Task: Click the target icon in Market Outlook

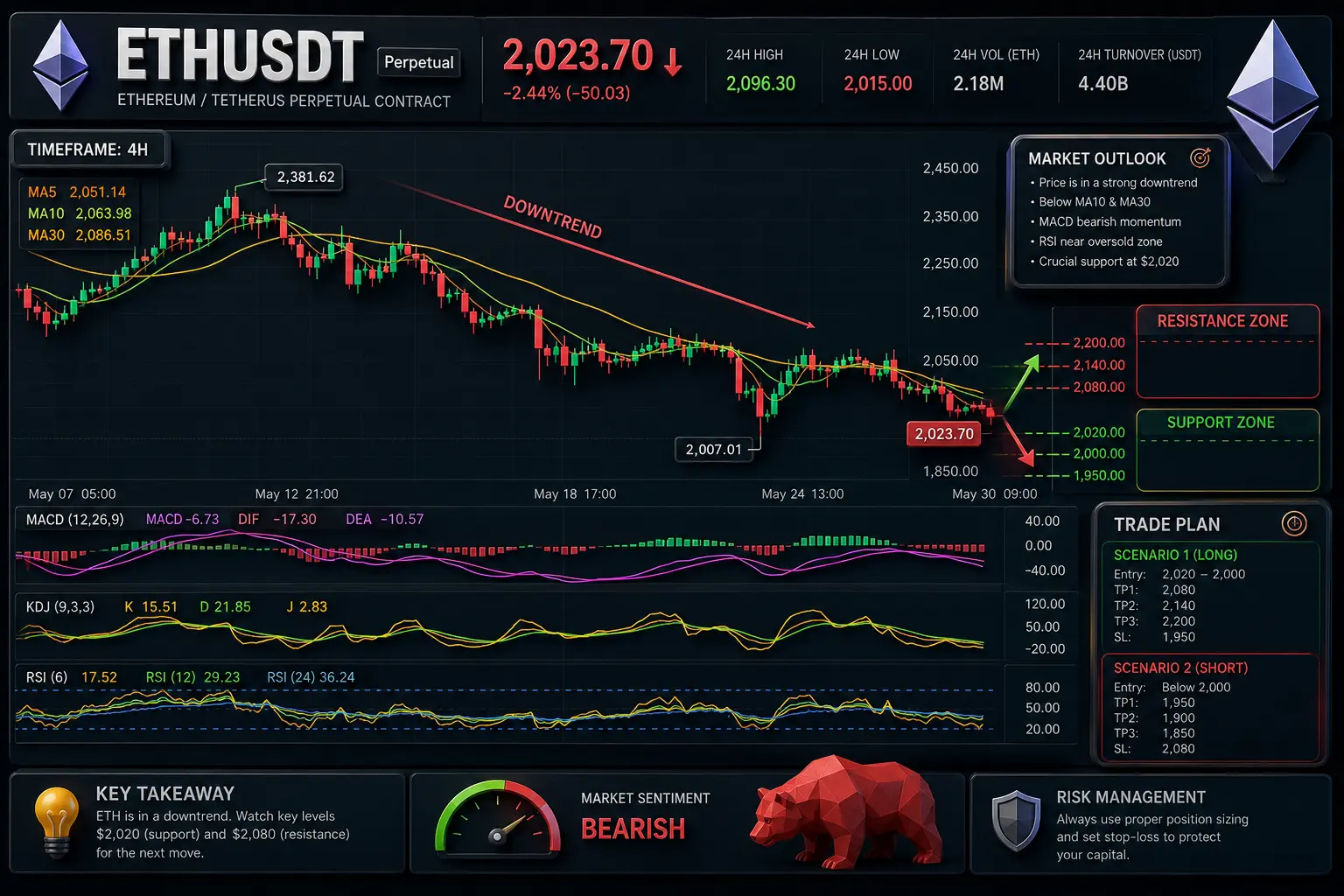Action: (1200, 157)
